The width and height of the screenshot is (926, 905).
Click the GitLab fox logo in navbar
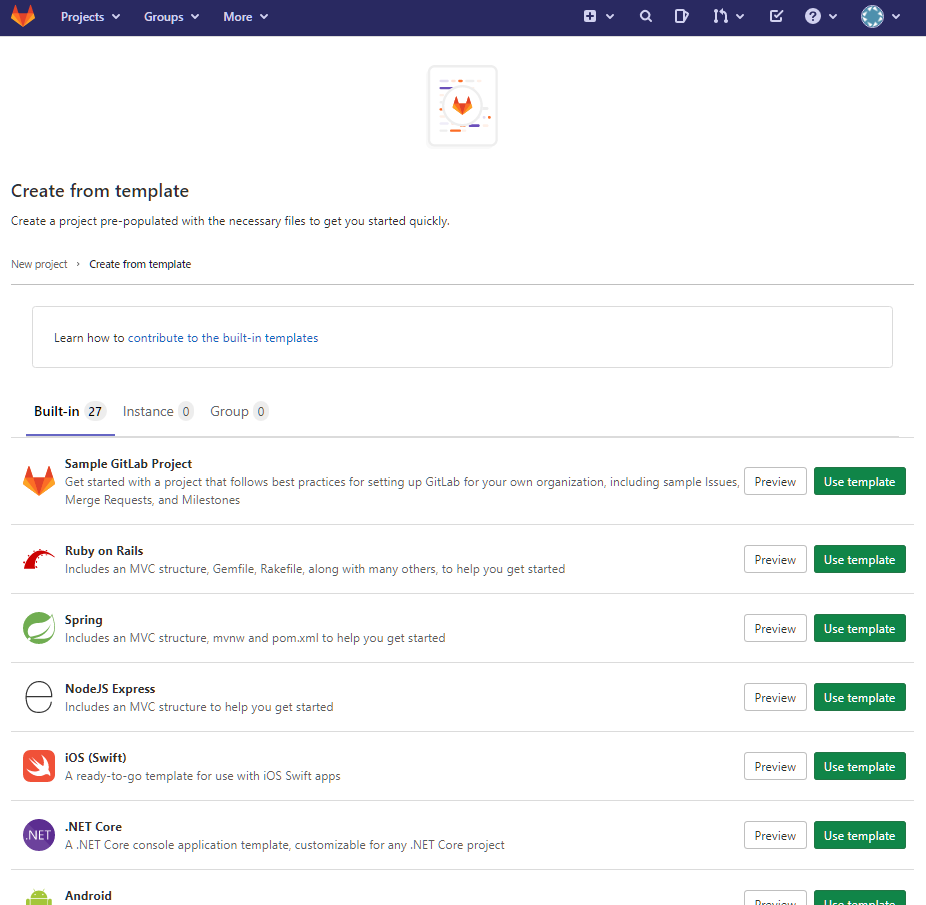[23, 17]
